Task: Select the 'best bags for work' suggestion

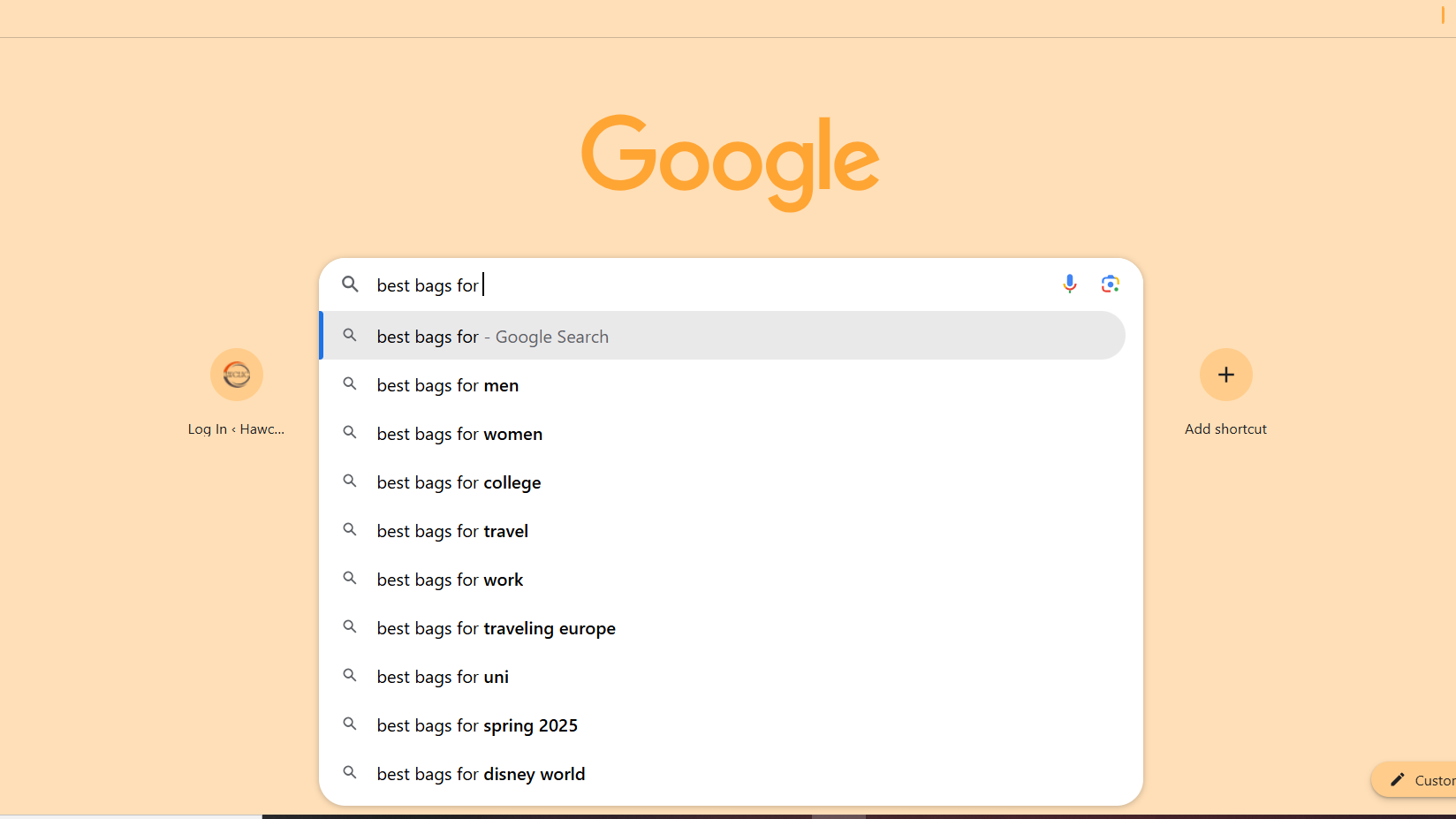Action: (723, 580)
